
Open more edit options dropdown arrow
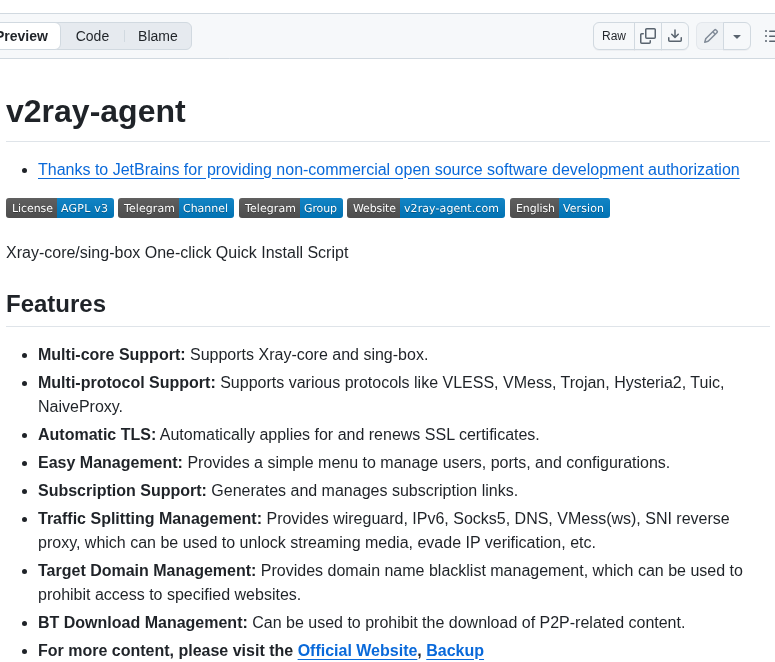[x=736, y=36]
